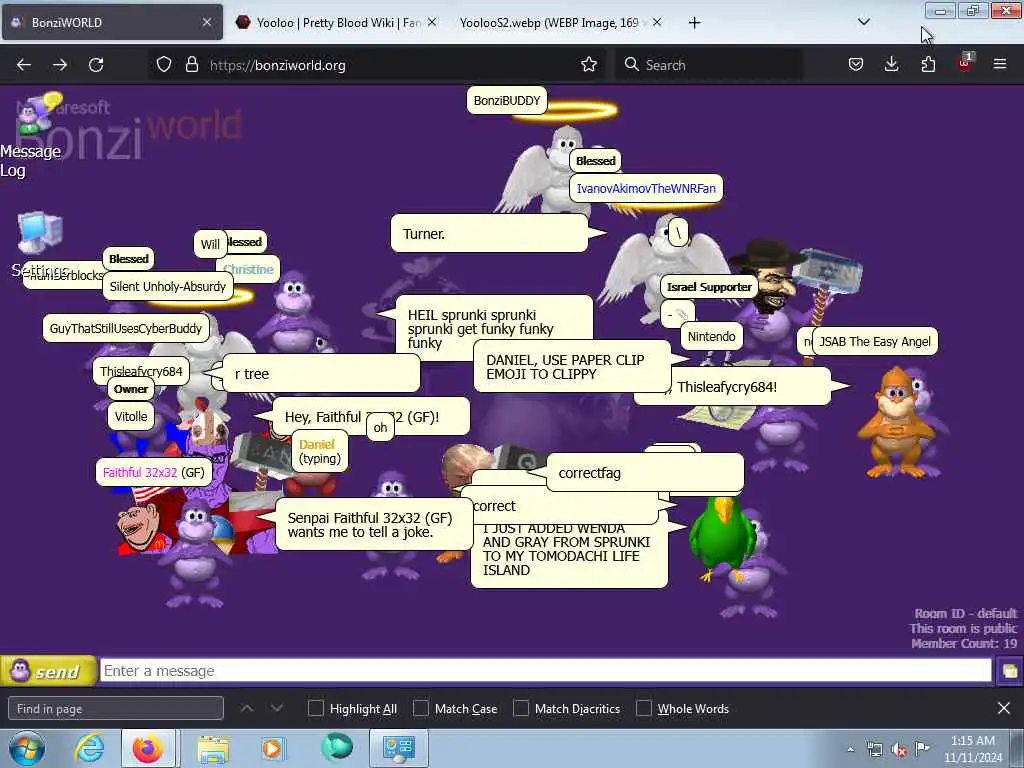1024x768 pixels.
Task: Click the browser Back arrow
Action: click(x=24, y=65)
